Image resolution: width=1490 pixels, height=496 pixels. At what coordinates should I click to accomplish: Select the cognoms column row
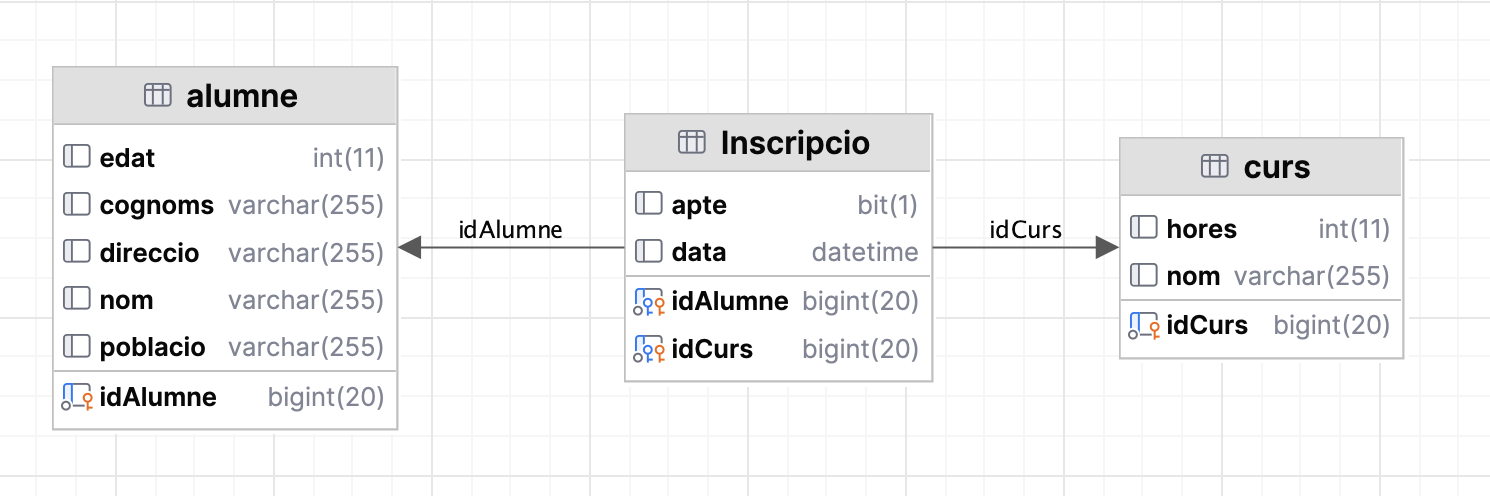[x=157, y=205]
